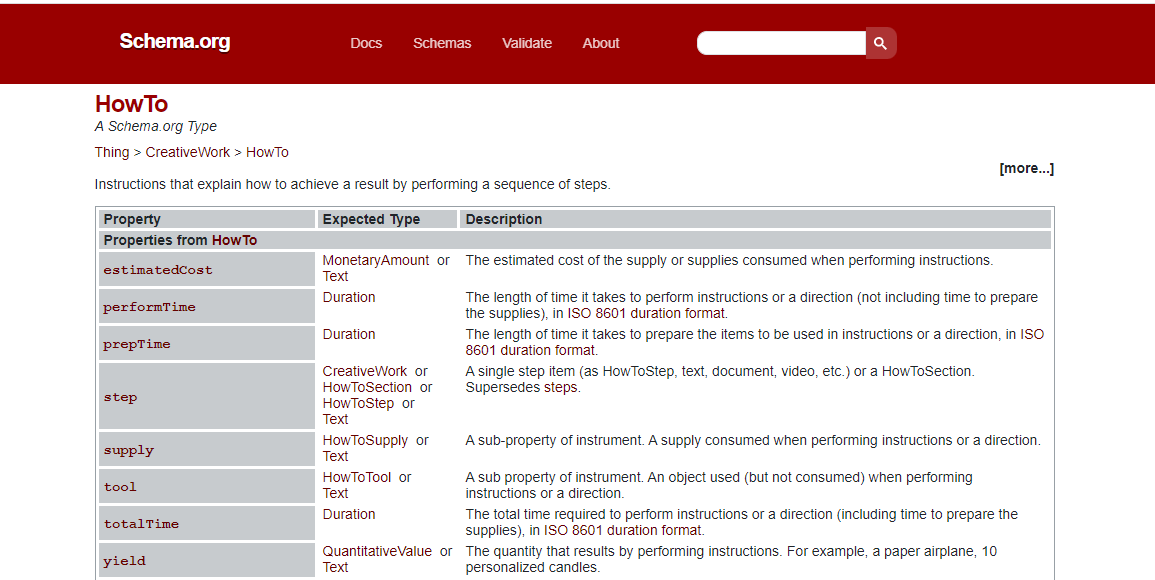Open the Duration type for totalTime
Screen dimensions: 1155x580
tap(348, 514)
